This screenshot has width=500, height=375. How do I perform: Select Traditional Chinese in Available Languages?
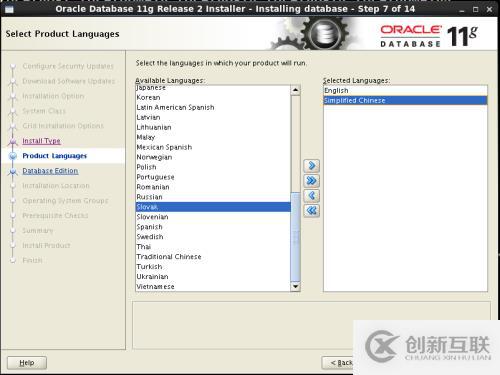pyautogui.click(x=213, y=257)
